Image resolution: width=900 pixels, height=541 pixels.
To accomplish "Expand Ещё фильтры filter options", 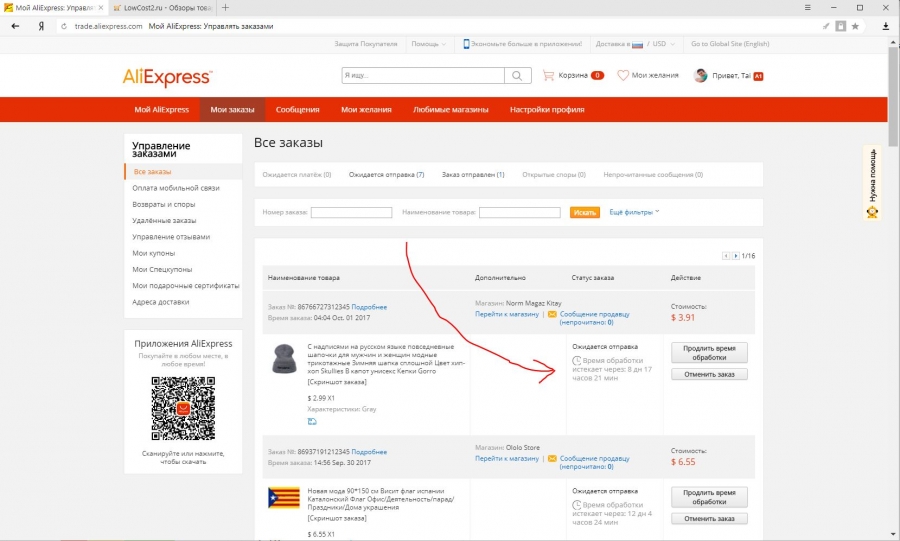I will click(634, 212).
